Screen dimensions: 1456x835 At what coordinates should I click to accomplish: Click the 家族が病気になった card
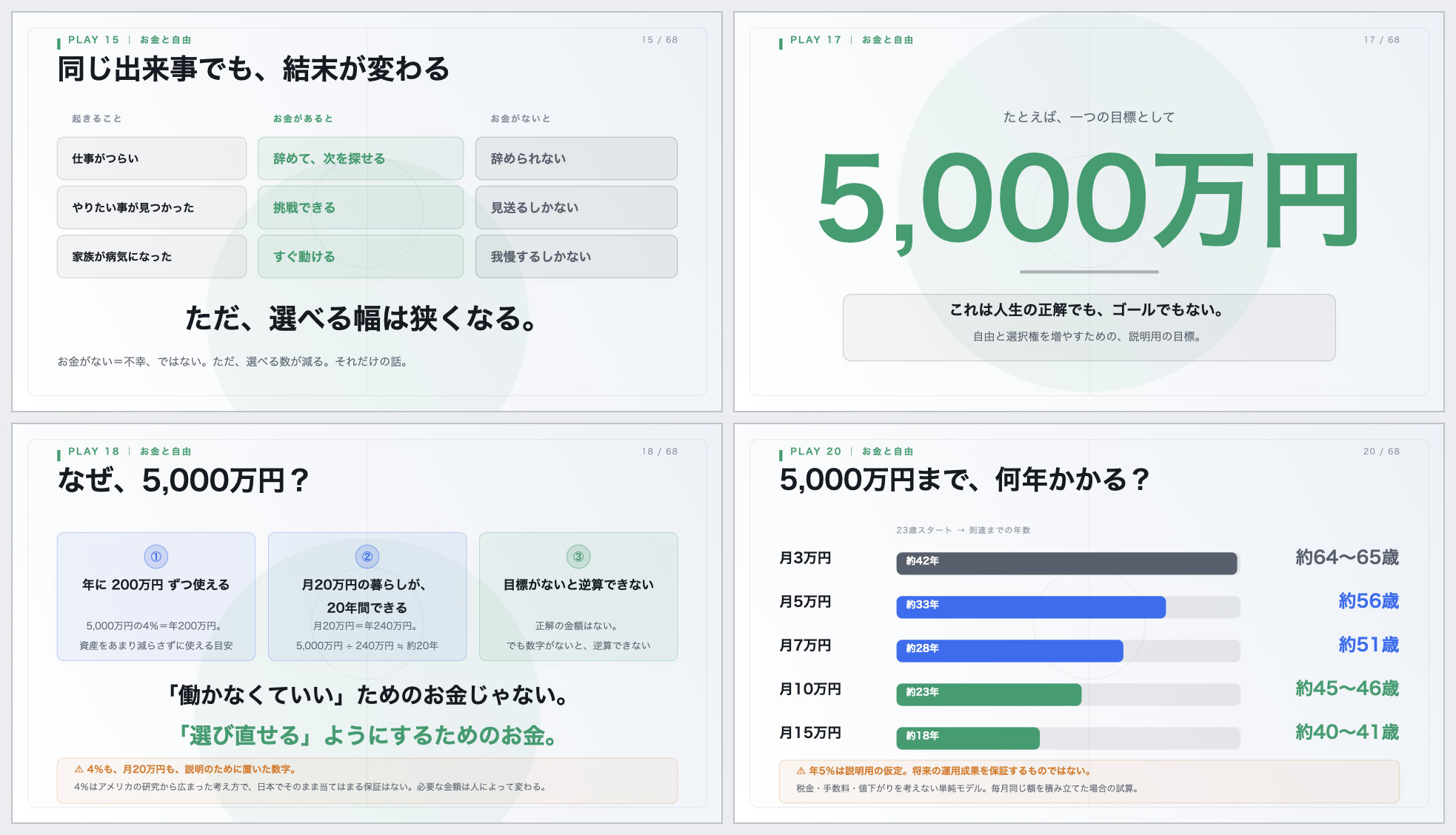coord(152,257)
